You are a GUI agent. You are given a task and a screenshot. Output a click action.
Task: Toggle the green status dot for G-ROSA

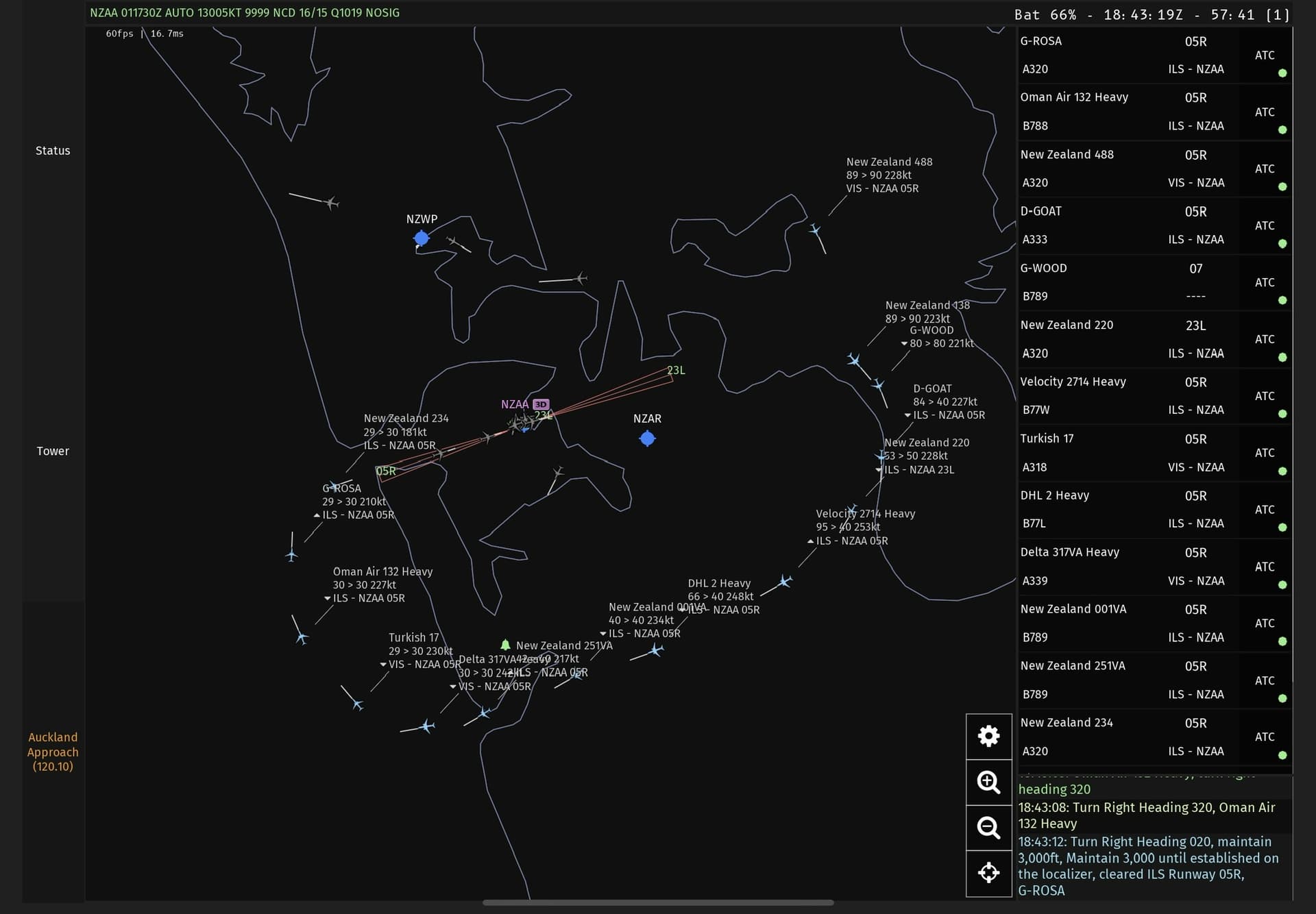pos(1282,73)
